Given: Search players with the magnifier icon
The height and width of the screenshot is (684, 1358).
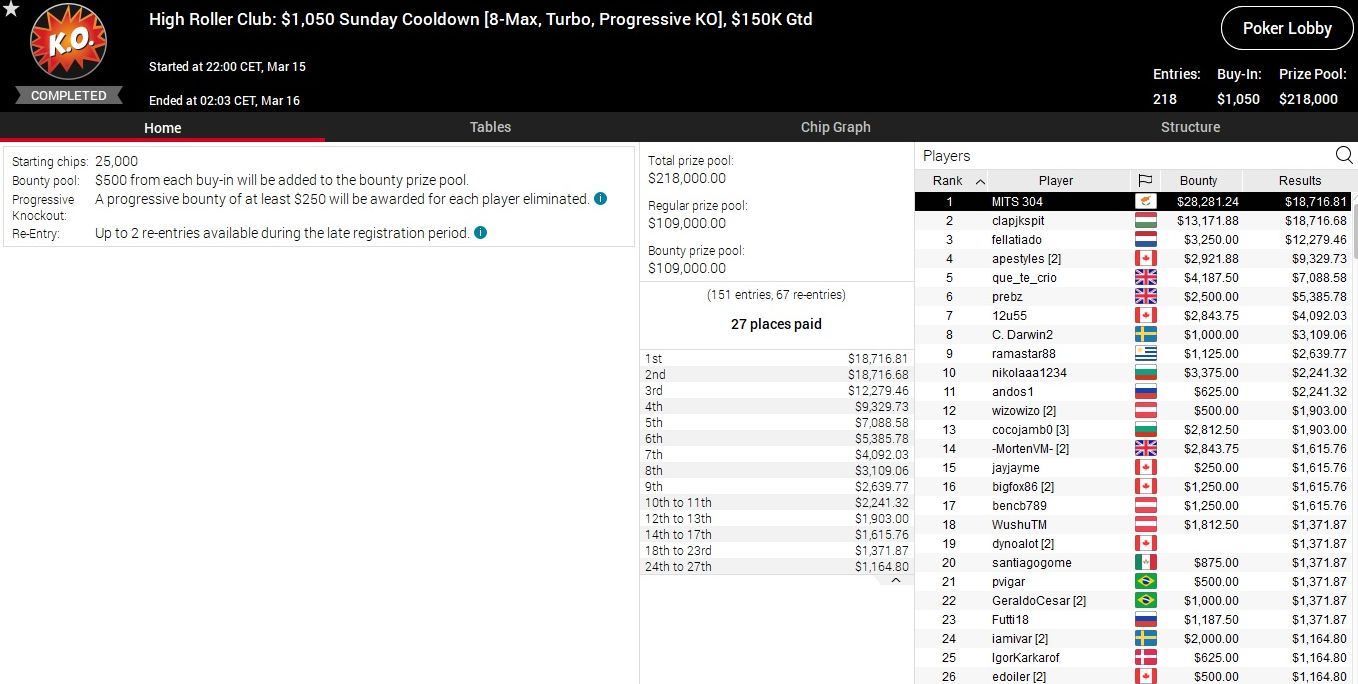Looking at the screenshot, I should [x=1344, y=155].
